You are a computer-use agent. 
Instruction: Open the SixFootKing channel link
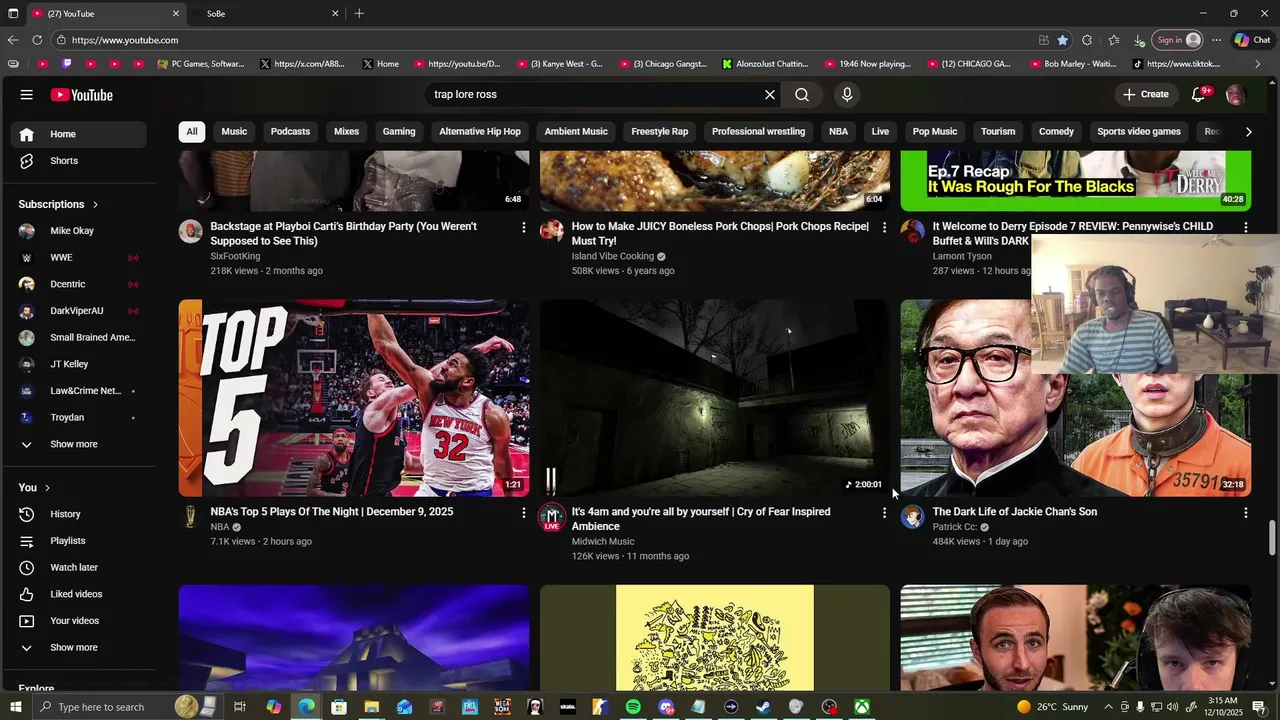click(235, 257)
